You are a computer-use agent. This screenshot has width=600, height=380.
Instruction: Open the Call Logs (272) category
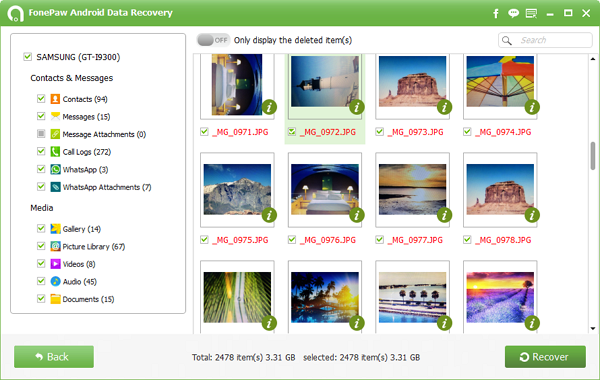click(86, 152)
